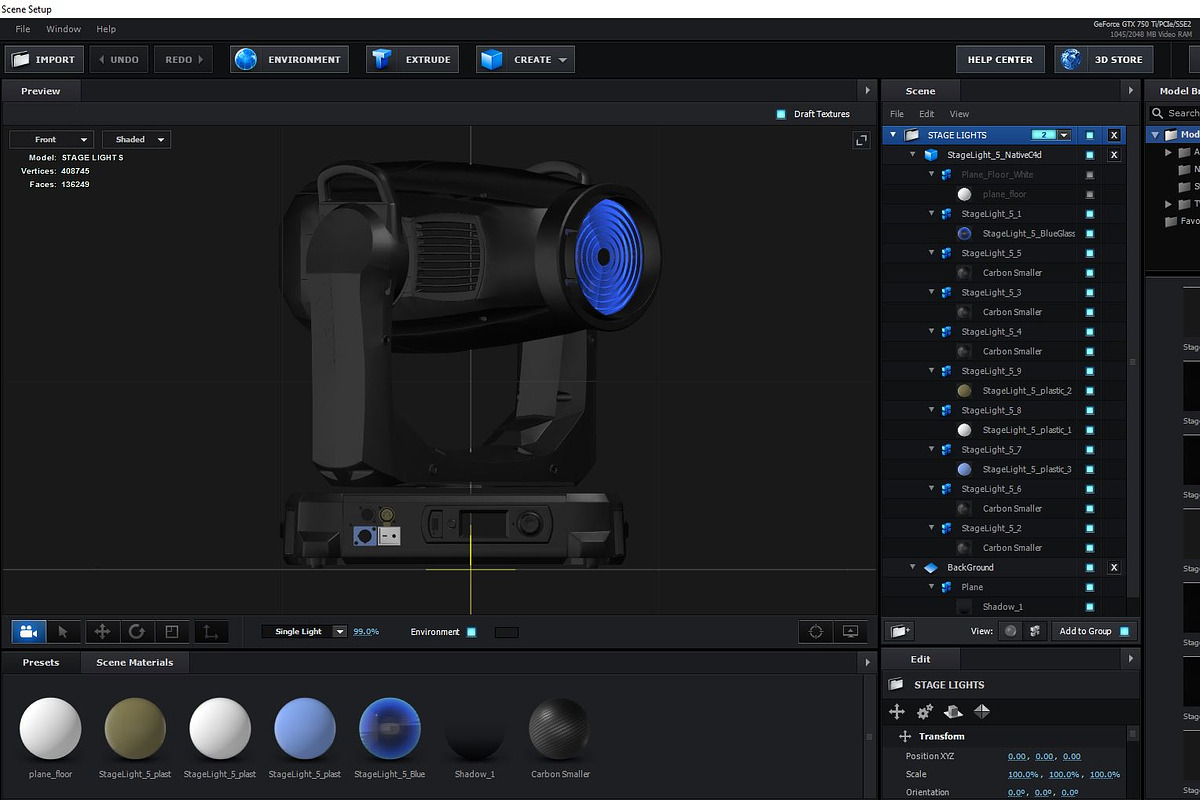Select the scale tool in Preview toolbar

[x=172, y=632]
